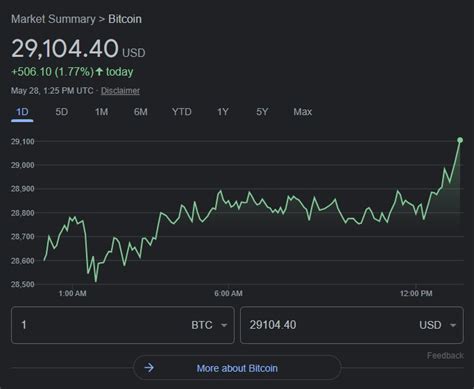Open the Feedback link
Viewport: 474px width, 389px height.
tap(445, 356)
